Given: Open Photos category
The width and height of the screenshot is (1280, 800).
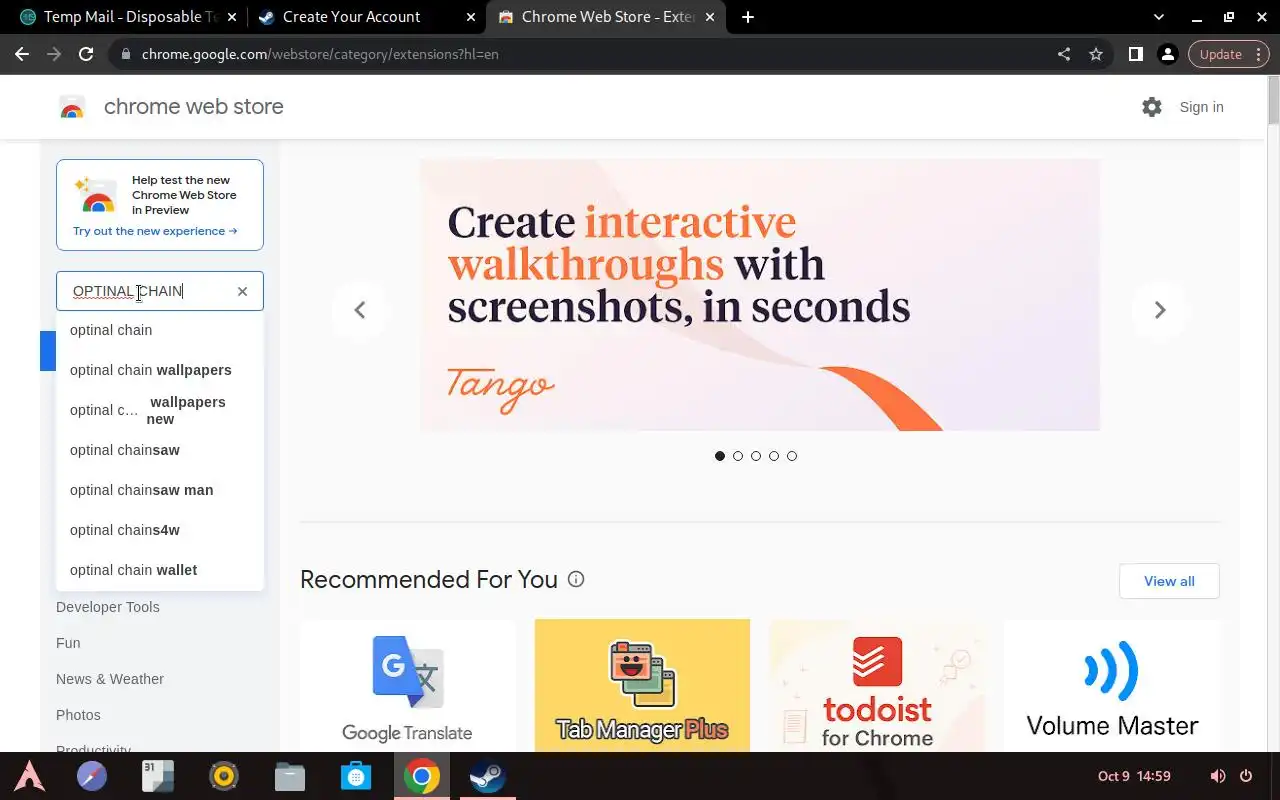Looking at the screenshot, I should click(78, 715).
